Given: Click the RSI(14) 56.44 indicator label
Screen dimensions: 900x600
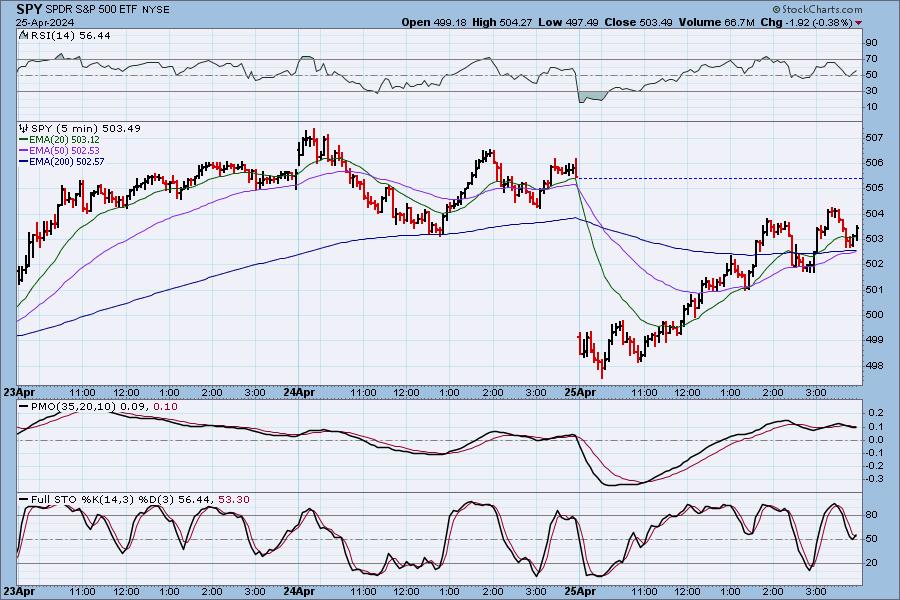Looking at the screenshot, I should click(x=70, y=35).
